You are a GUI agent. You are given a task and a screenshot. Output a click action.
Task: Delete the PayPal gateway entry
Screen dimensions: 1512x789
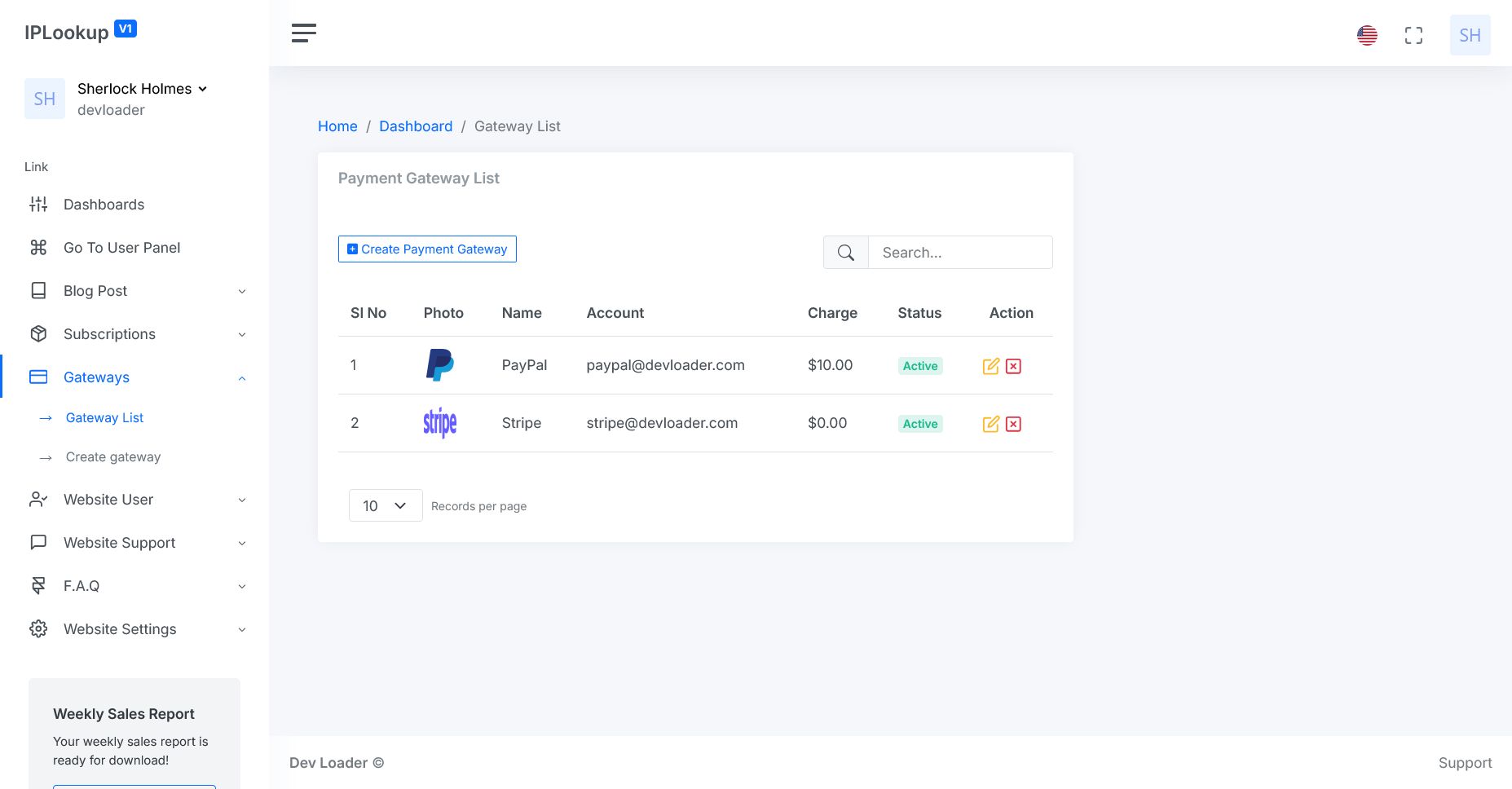point(1013,366)
